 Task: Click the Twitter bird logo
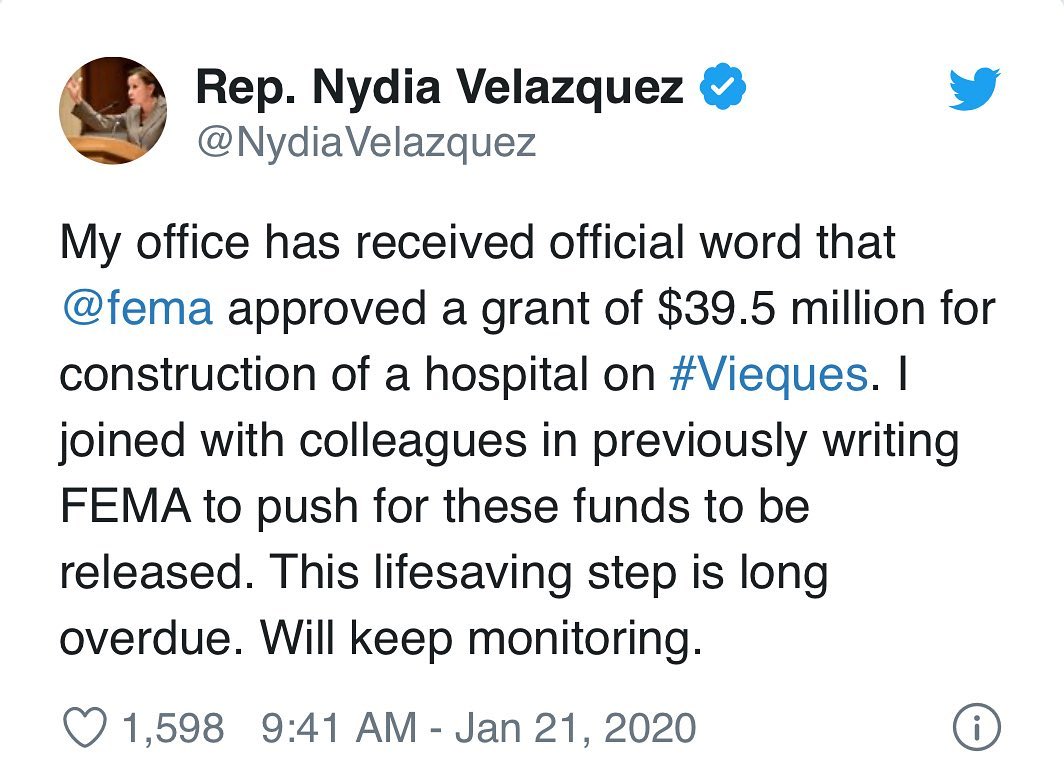point(974,88)
